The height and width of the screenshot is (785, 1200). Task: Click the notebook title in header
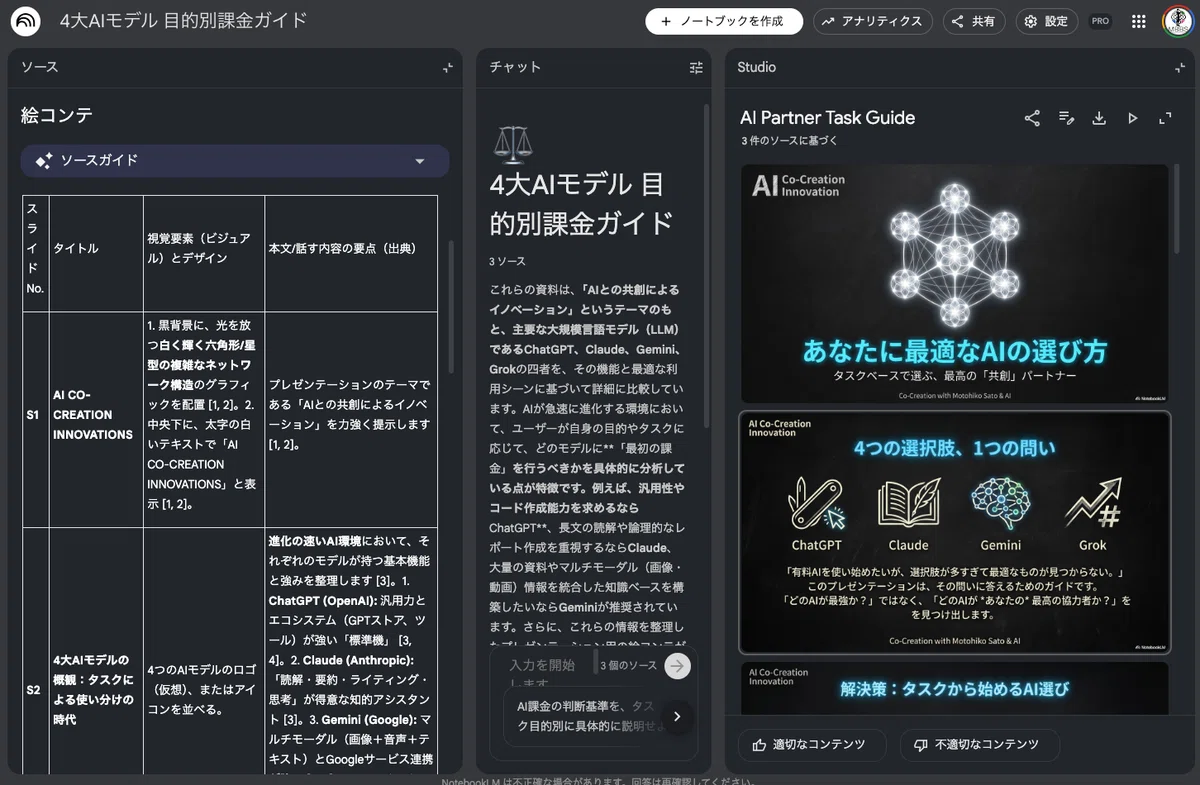click(x=184, y=21)
